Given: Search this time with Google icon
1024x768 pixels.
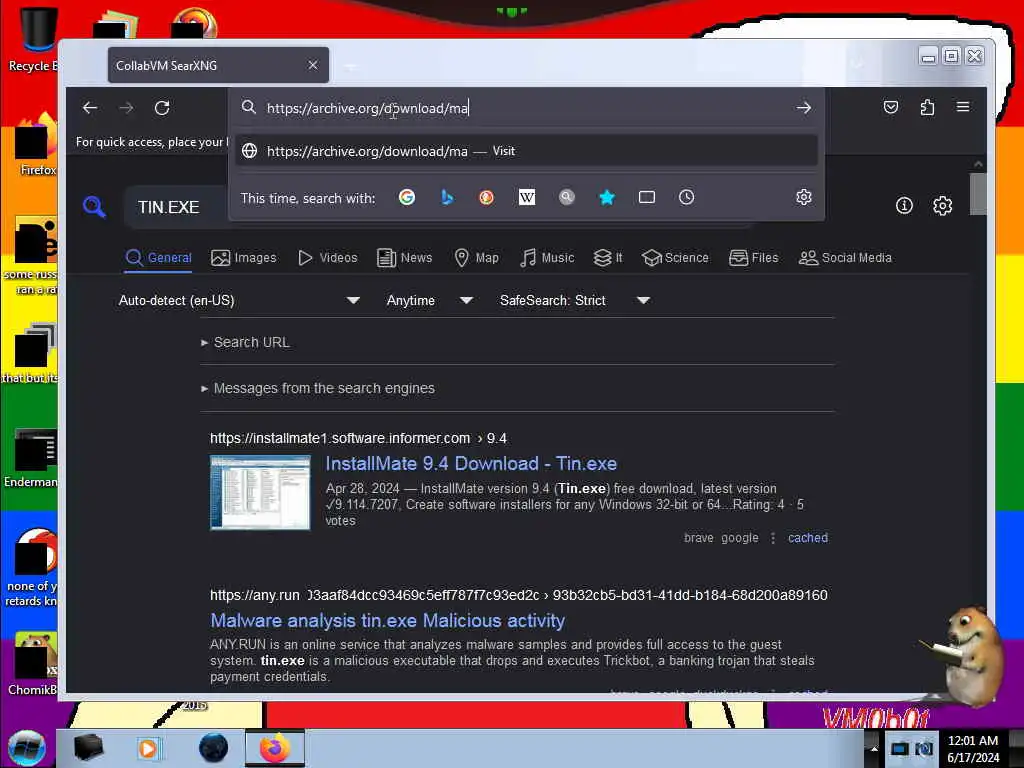Looking at the screenshot, I should (407, 197).
